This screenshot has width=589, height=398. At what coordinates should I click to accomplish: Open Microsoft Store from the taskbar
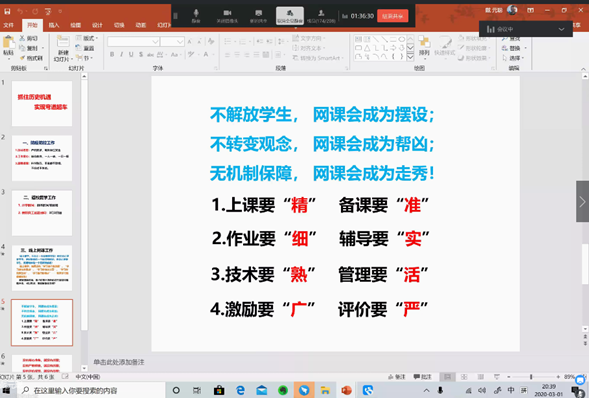pyautogui.click(x=219, y=390)
